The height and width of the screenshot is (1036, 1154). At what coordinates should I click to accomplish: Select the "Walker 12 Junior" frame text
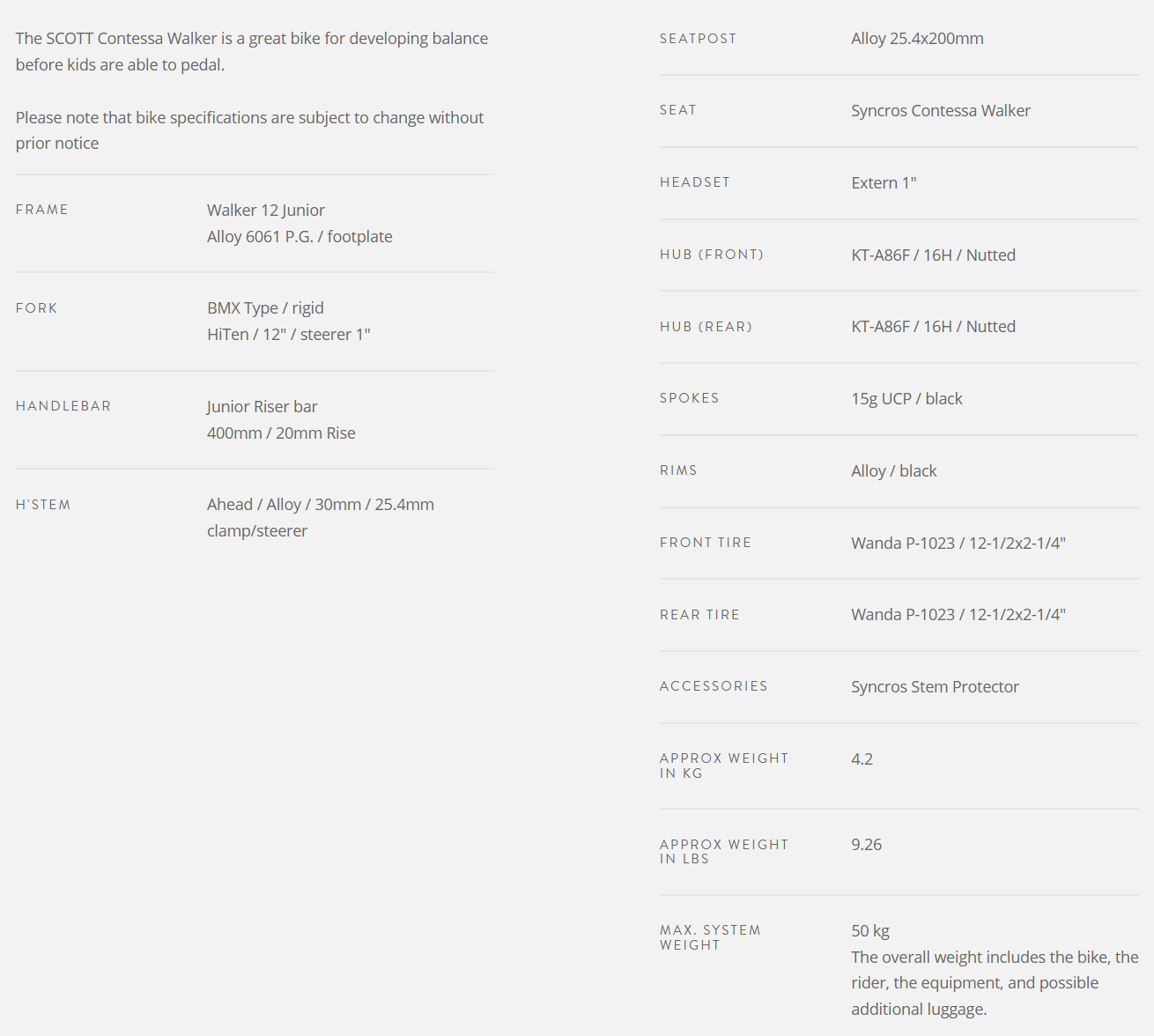[265, 211]
